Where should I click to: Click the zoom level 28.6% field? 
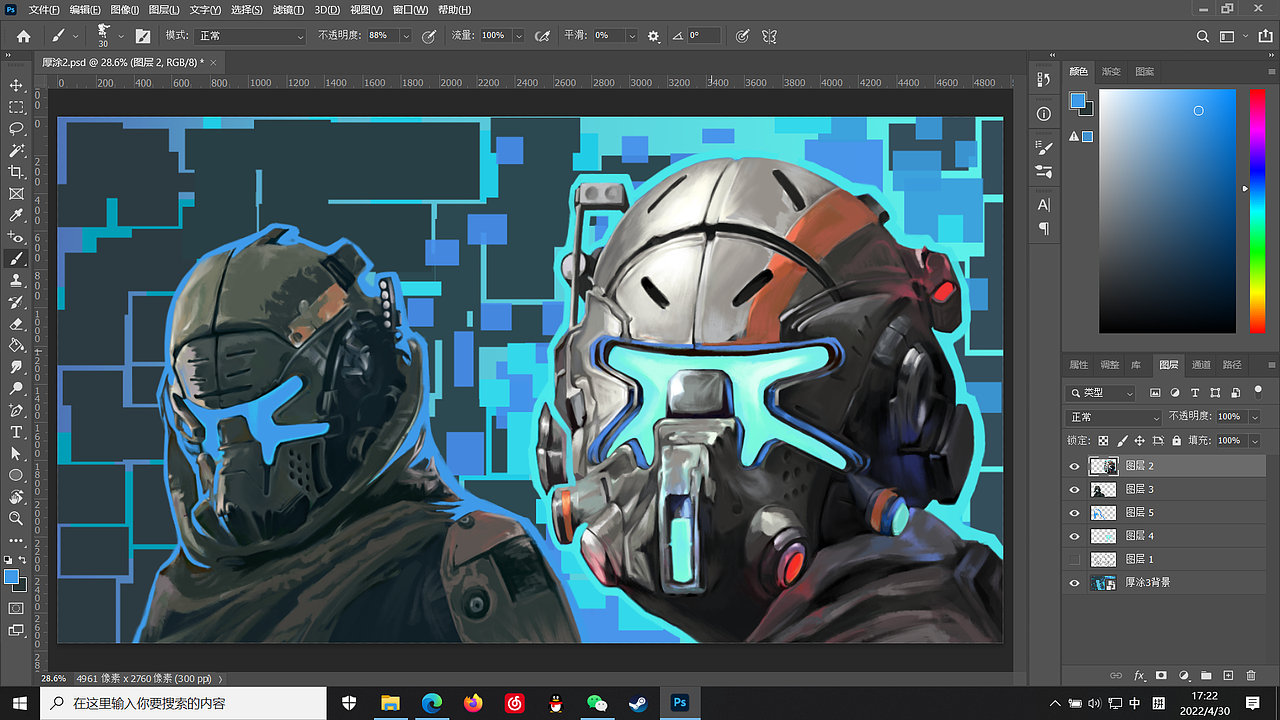[53, 678]
